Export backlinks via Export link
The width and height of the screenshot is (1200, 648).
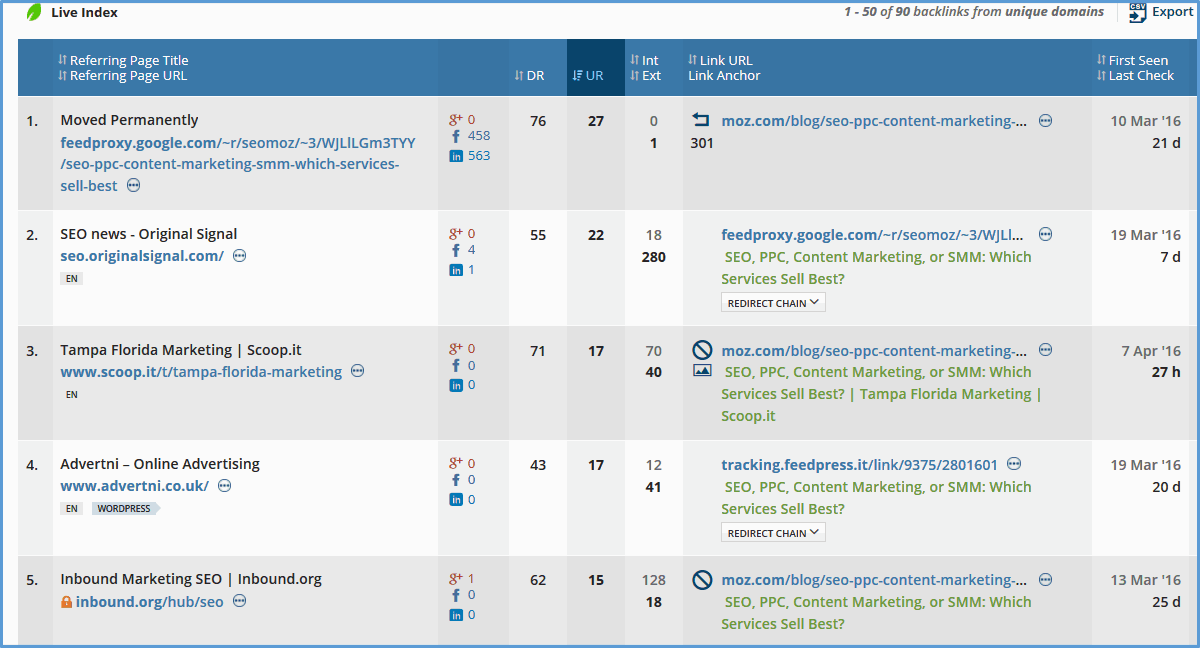pos(1172,12)
